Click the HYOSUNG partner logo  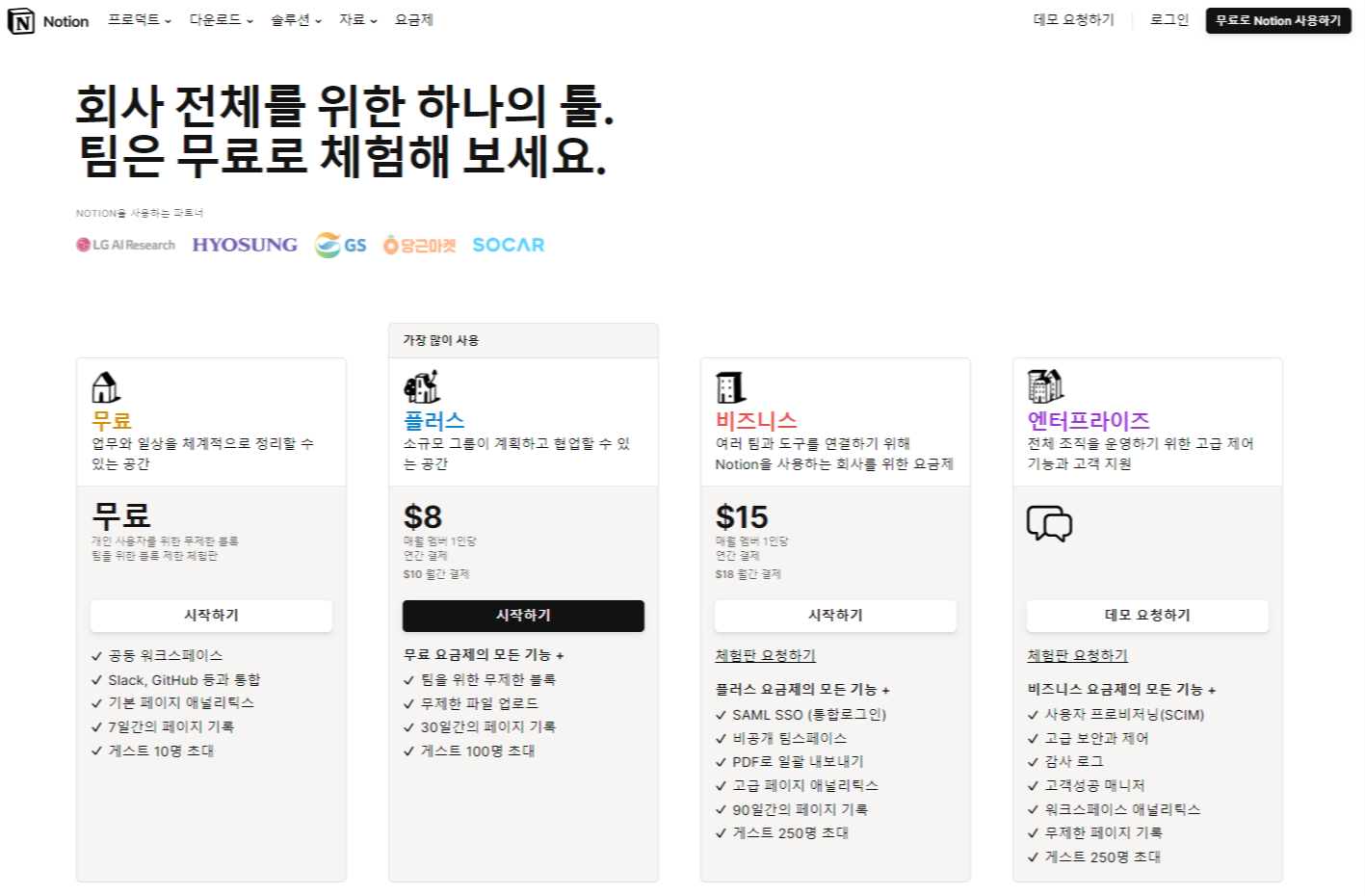pyautogui.click(x=245, y=245)
